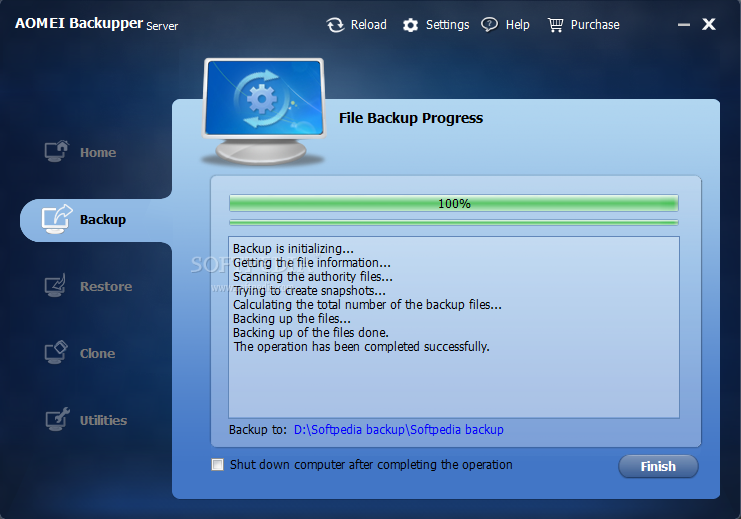Click the 'File Backup Progress' heading
Image resolution: width=741 pixels, height=519 pixels.
click(x=411, y=118)
